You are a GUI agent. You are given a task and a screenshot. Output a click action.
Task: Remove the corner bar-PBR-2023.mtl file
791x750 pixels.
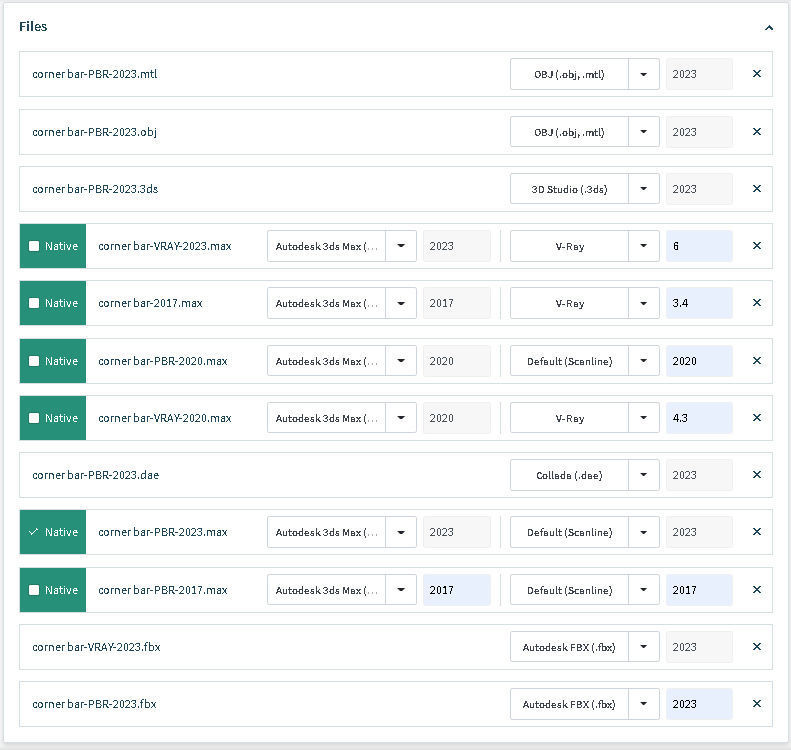pyautogui.click(x=756, y=74)
